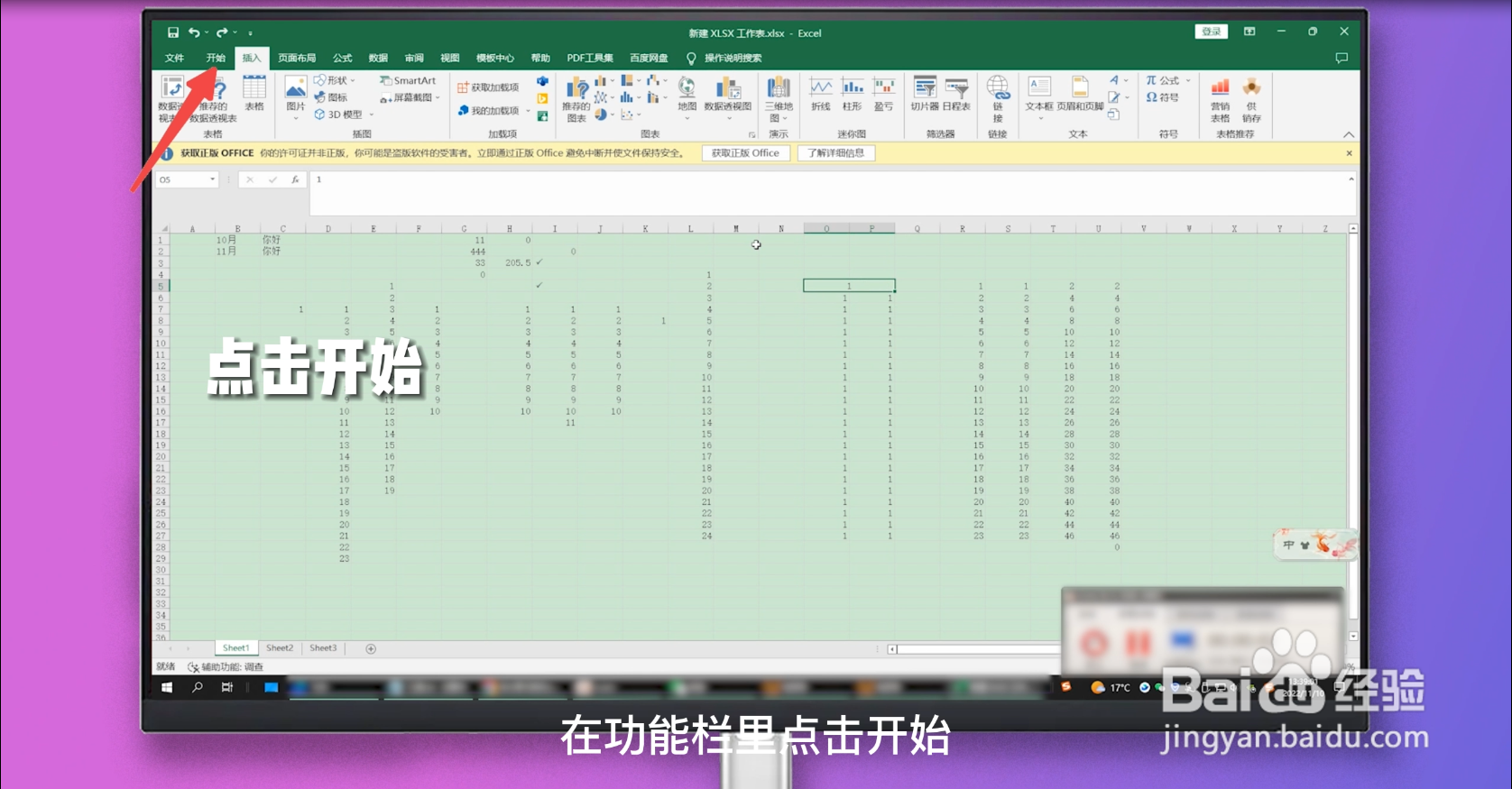The image size is (1512, 789).
Task: Open the 百度网盘 ribbon tab
Action: (649, 58)
